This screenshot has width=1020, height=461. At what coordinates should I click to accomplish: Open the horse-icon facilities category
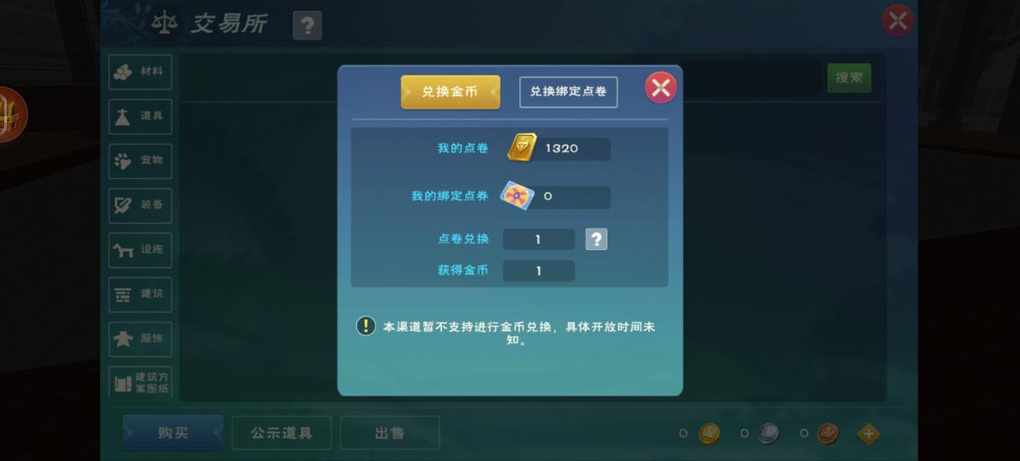coord(140,250)
